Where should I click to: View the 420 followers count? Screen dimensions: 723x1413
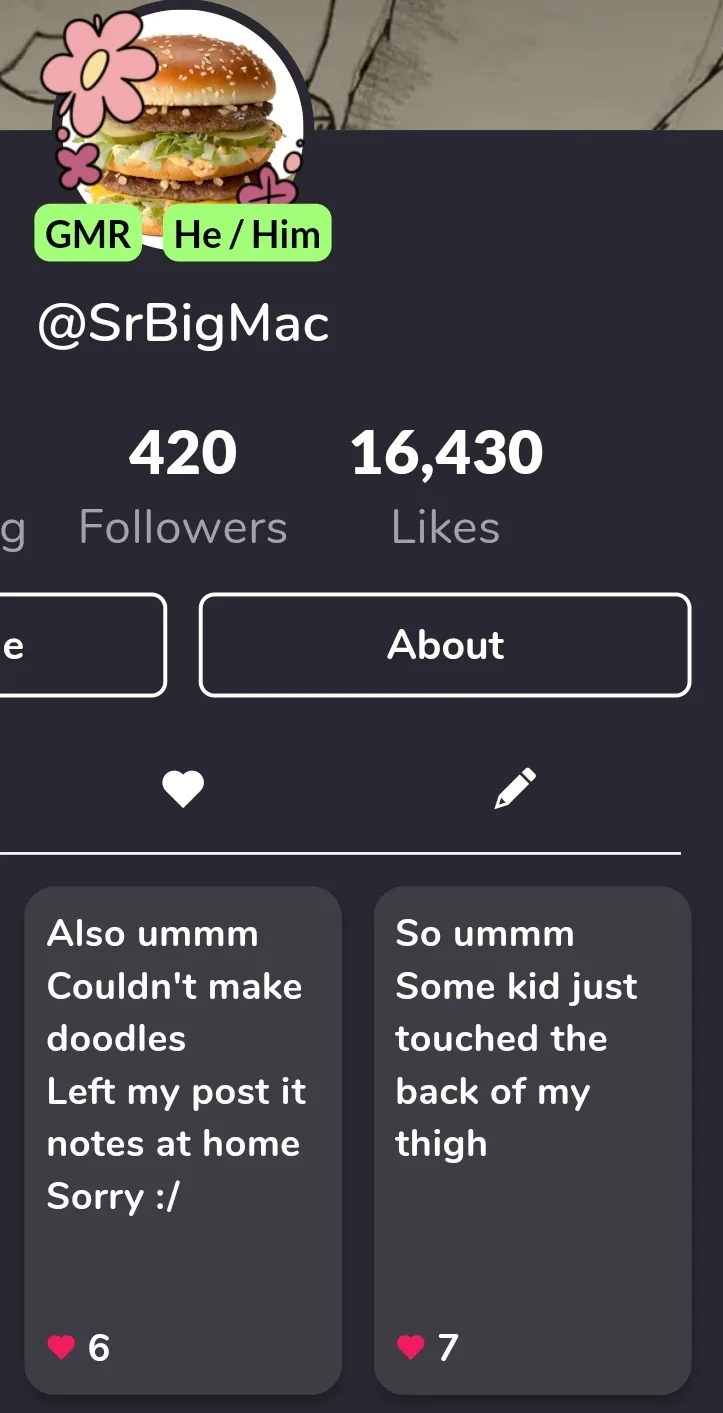pos(183,453)
